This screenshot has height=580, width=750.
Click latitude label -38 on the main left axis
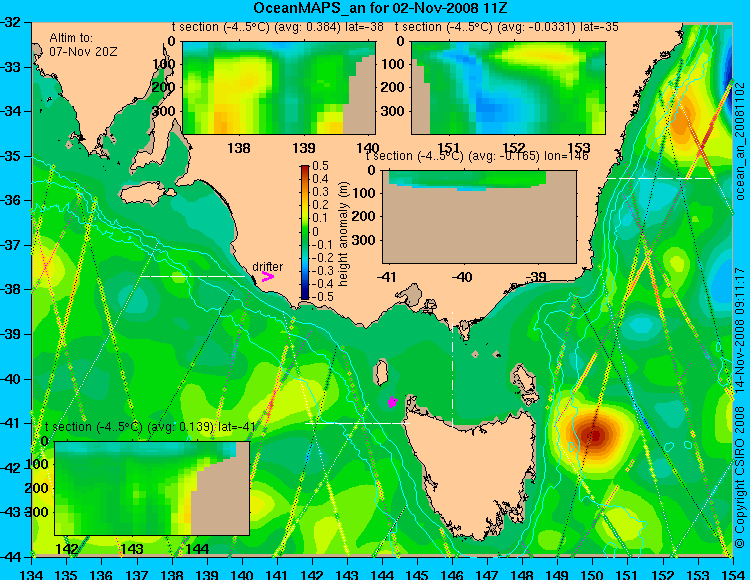(11, 289)
